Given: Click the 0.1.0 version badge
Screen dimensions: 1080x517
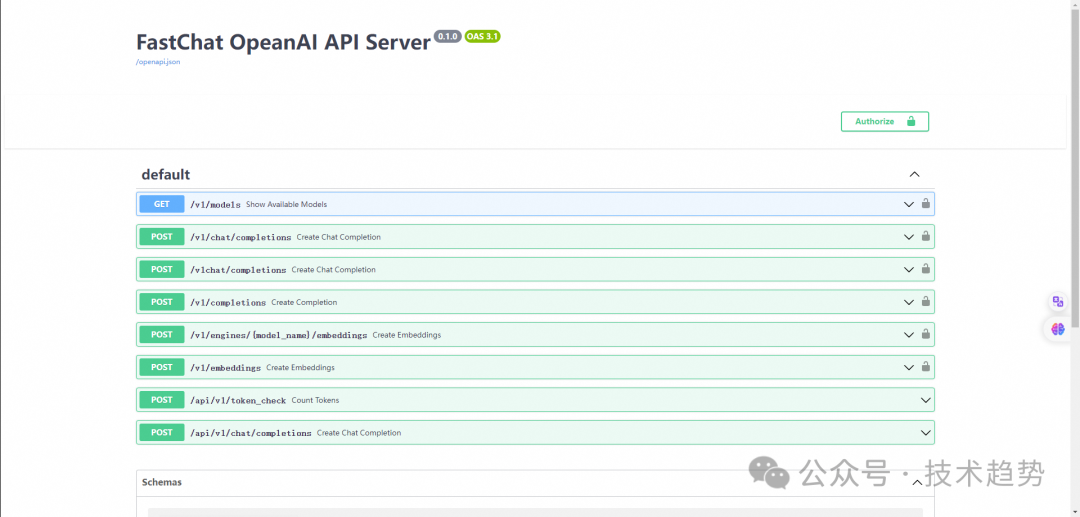Looking at the screenshot, I should pyautogui.click(x=448, y=36).
